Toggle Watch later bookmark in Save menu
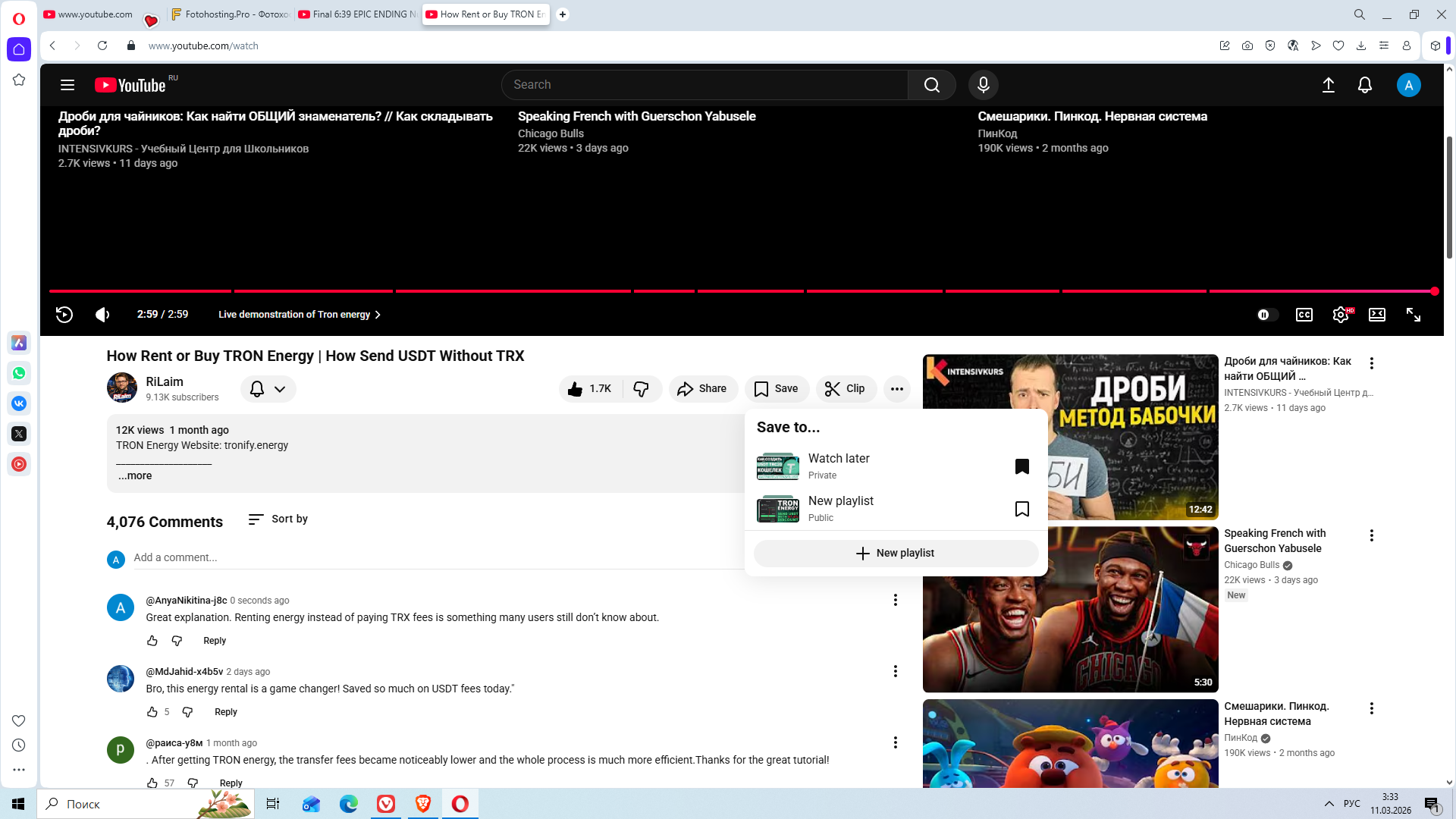The image size is (1456, 819). pos(1021,466)
